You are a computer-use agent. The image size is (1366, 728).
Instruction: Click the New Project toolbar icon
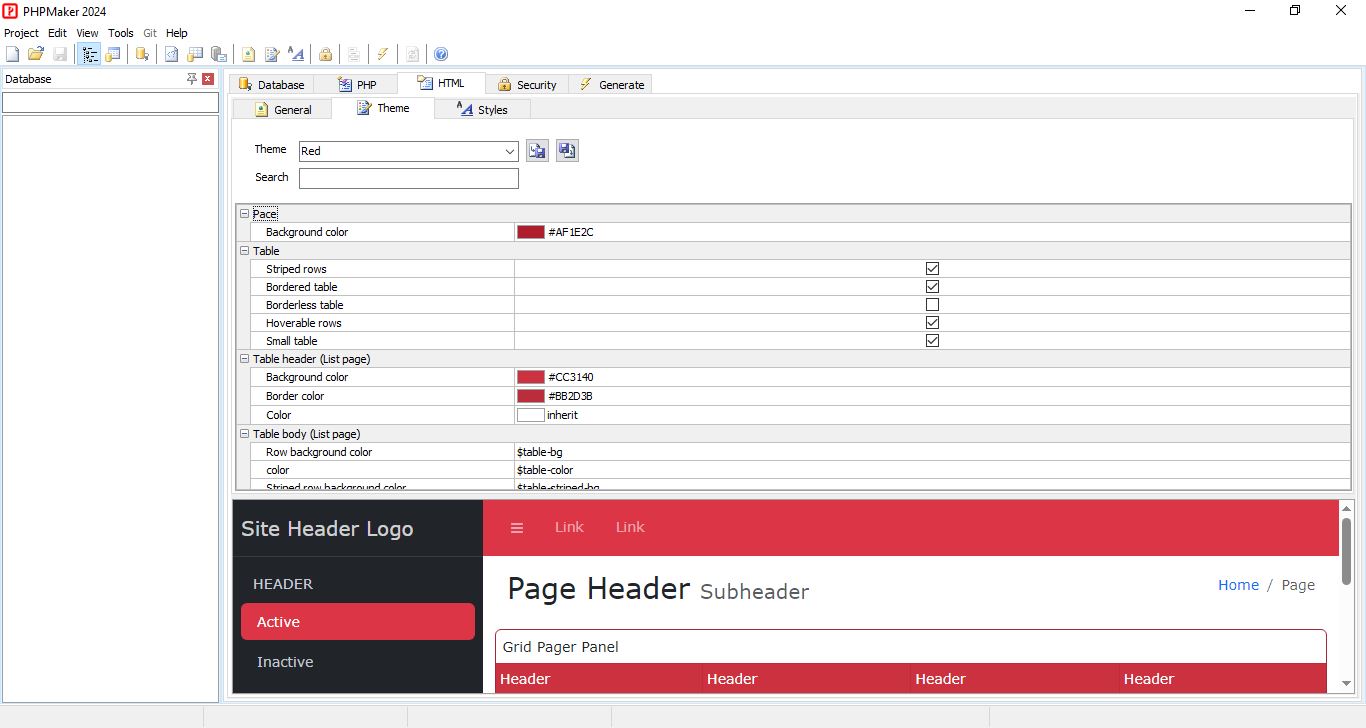12,54
